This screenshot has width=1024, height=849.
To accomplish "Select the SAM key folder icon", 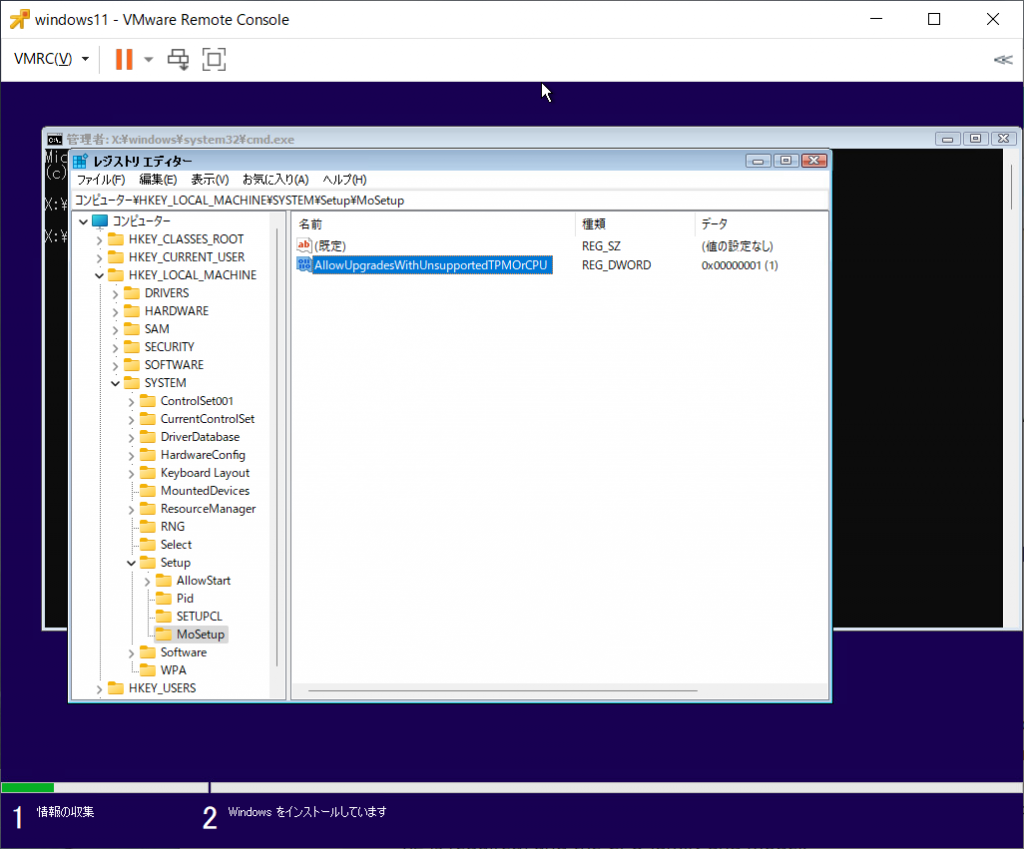I will (x=132, y=328).
